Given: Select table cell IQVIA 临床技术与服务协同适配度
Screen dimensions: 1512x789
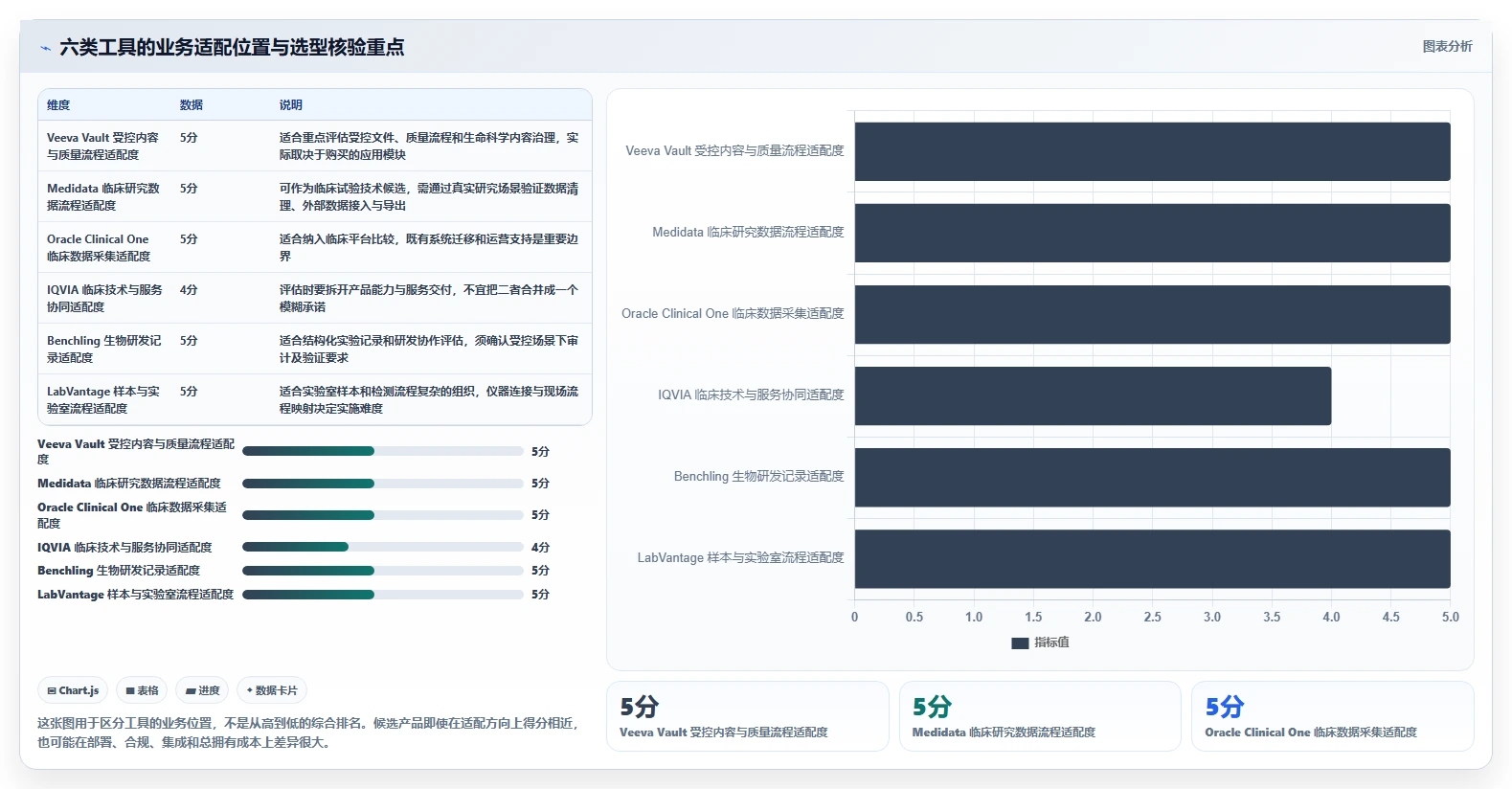Looking at the screenshot, I should point(104,298).
